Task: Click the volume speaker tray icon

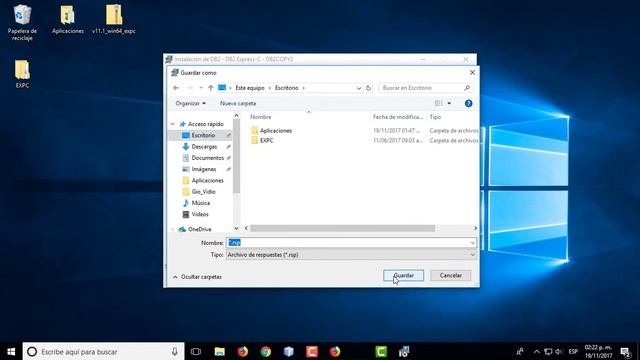Action: [559, 351]
